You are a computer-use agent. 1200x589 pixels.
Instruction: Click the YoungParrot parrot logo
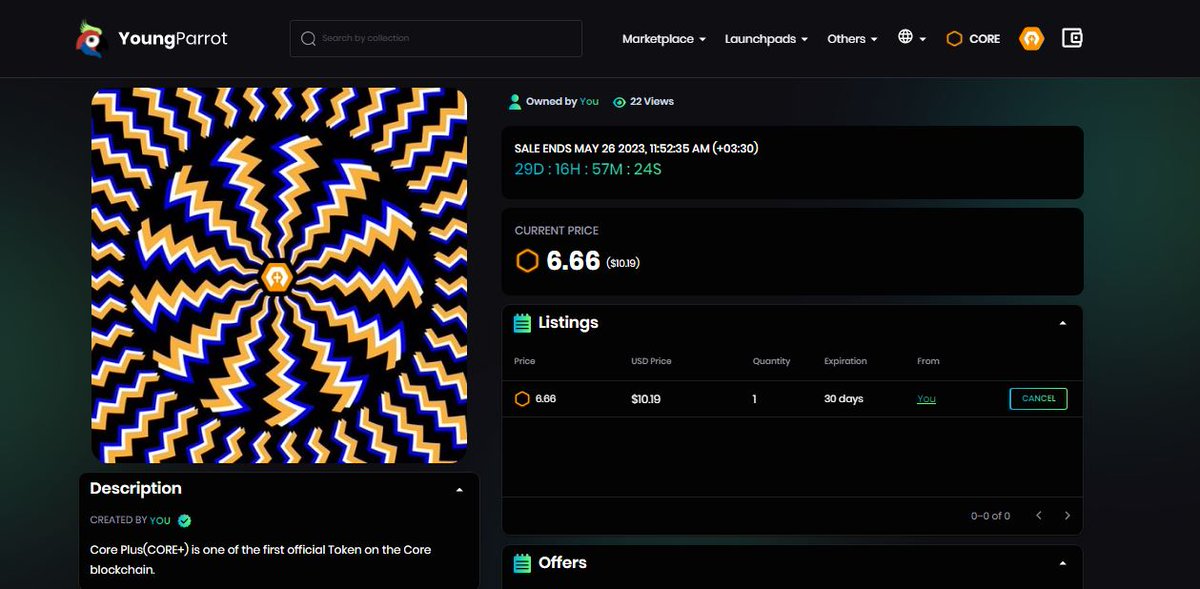[x=91, y=38]
